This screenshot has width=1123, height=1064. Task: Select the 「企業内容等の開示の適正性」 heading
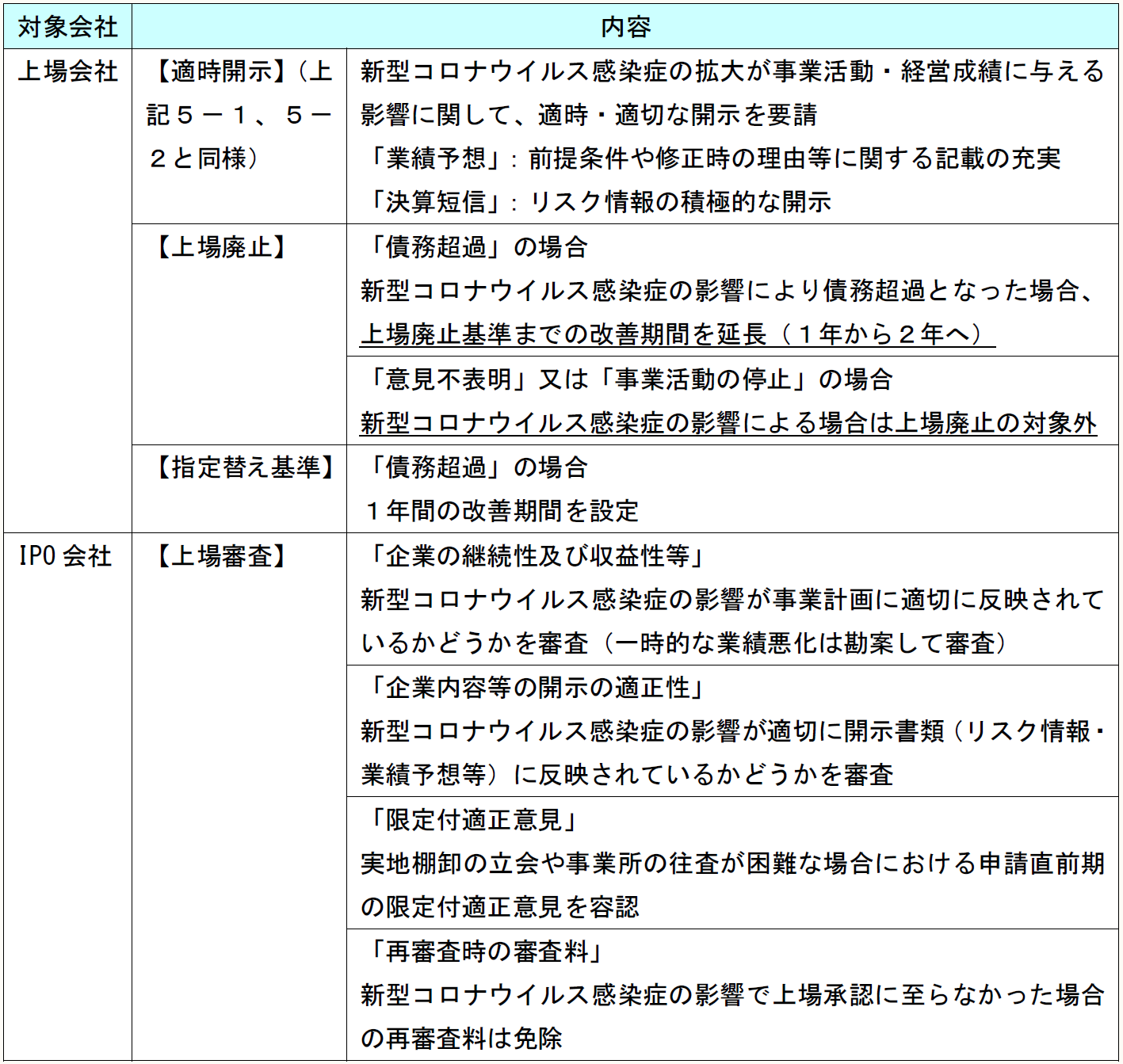pyautogui.click(x=535, y=688)
